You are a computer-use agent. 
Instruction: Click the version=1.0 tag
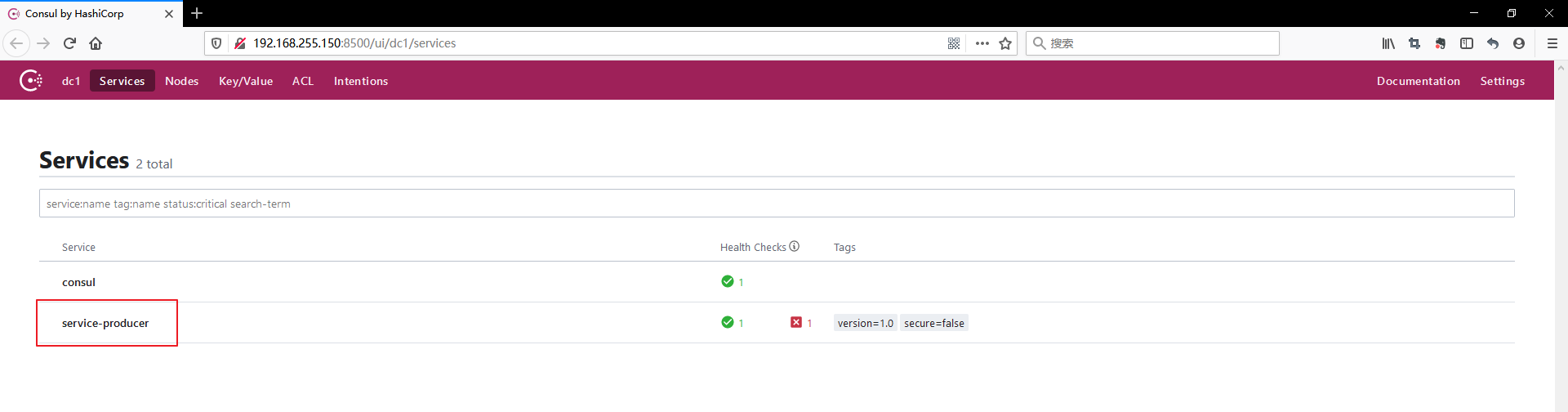coord(866,323)
